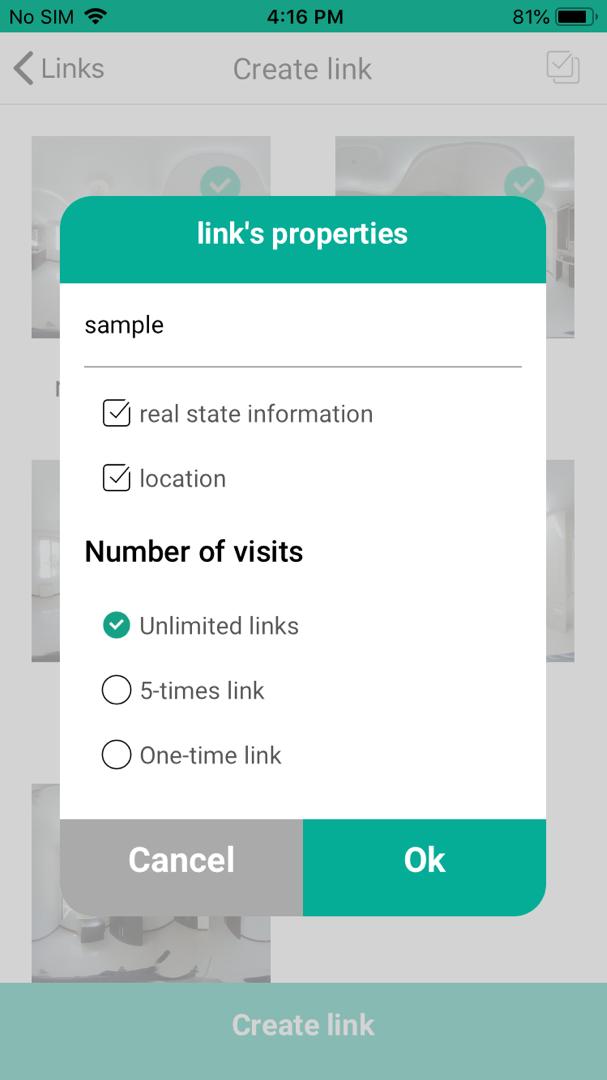Screen dimensions: 607x1080
Task: Click the link name field containing sample
Action: pyautogui.click(x=302, y=326)
